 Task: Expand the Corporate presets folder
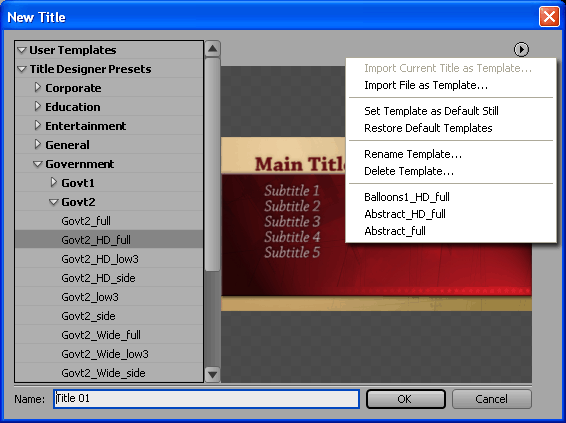coord(38,87)
